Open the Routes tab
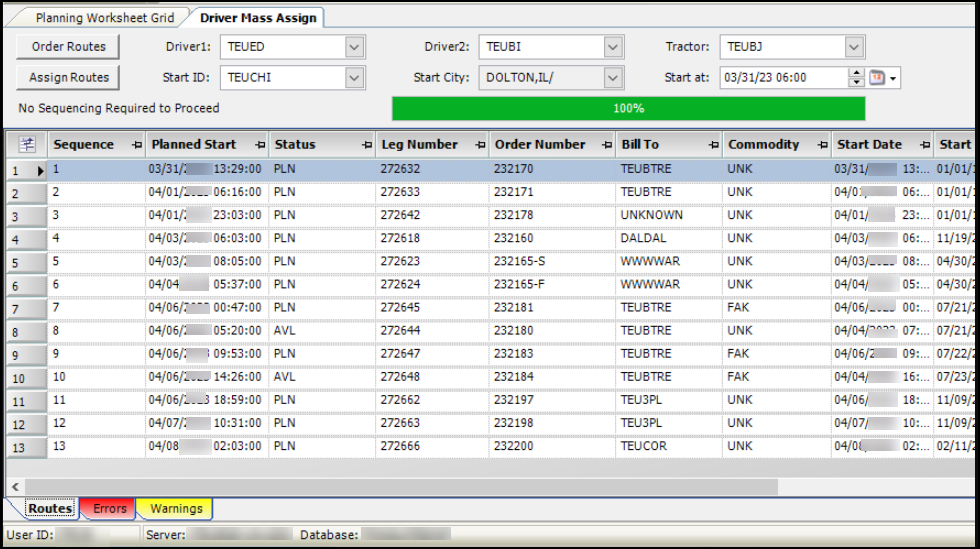The height and width of the screenshot is (549, 980). (50, 508)
